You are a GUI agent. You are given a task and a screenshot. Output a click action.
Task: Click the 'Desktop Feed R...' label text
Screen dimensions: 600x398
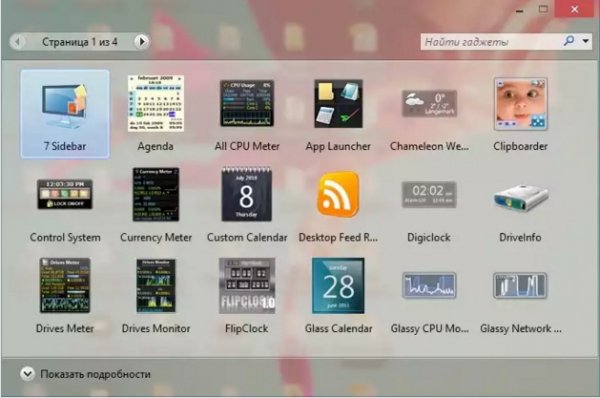point(338,237)
